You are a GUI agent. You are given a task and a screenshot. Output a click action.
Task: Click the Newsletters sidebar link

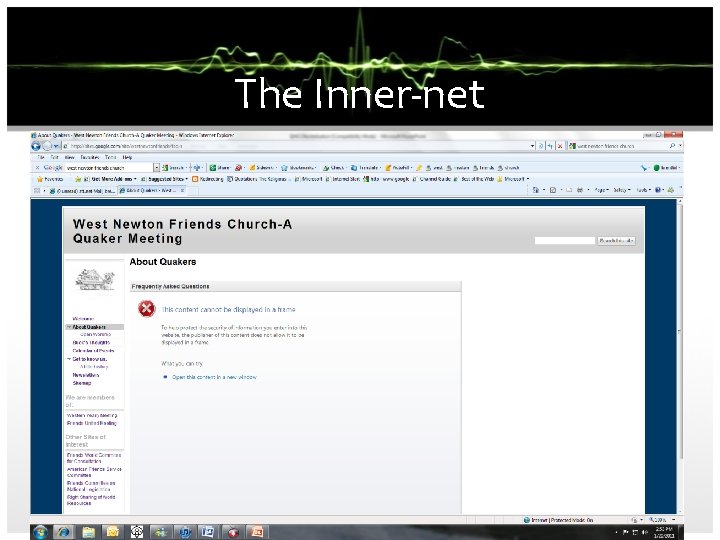click(86, 375)
